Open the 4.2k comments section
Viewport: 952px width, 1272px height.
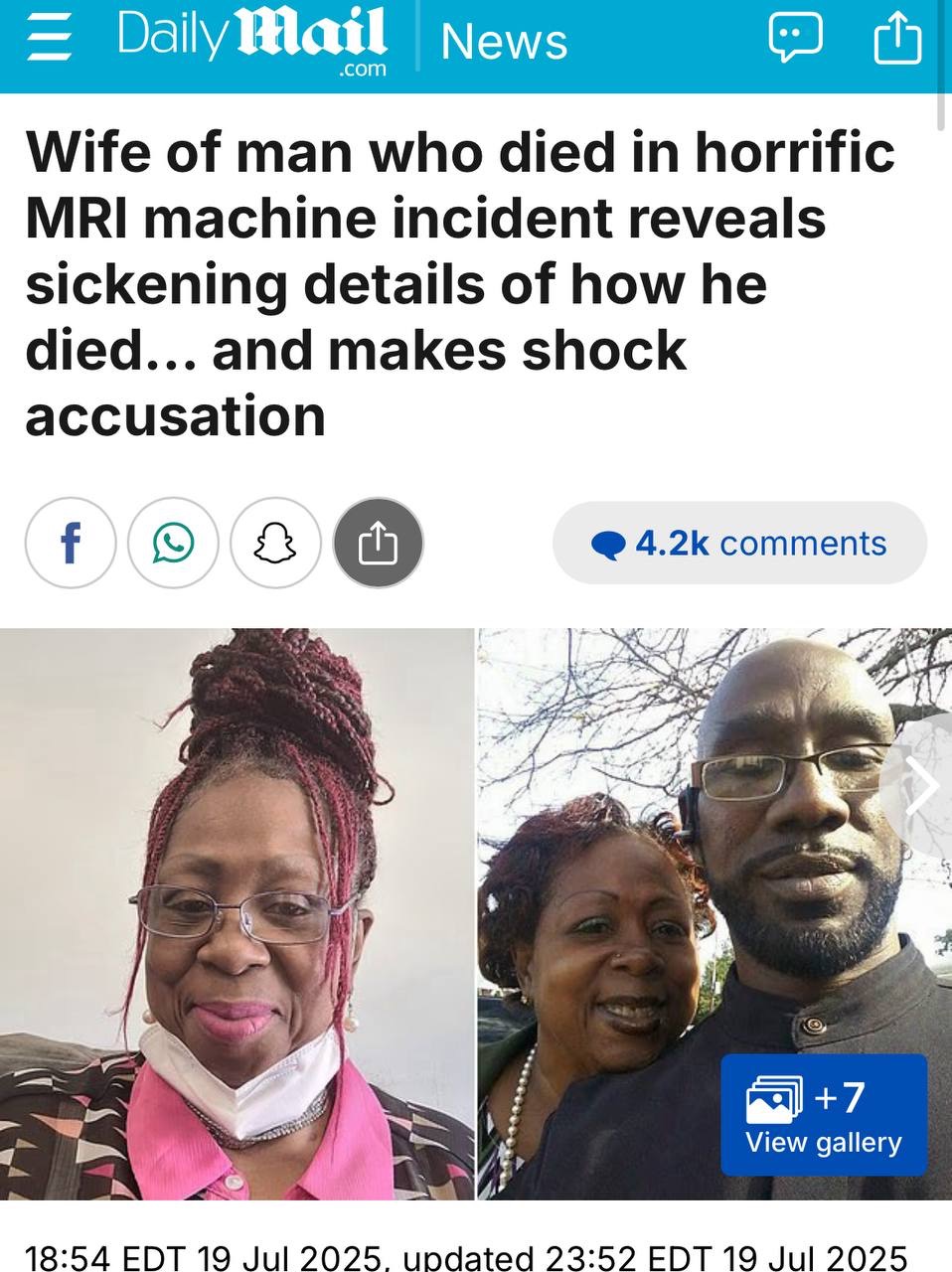pos(739,543)
